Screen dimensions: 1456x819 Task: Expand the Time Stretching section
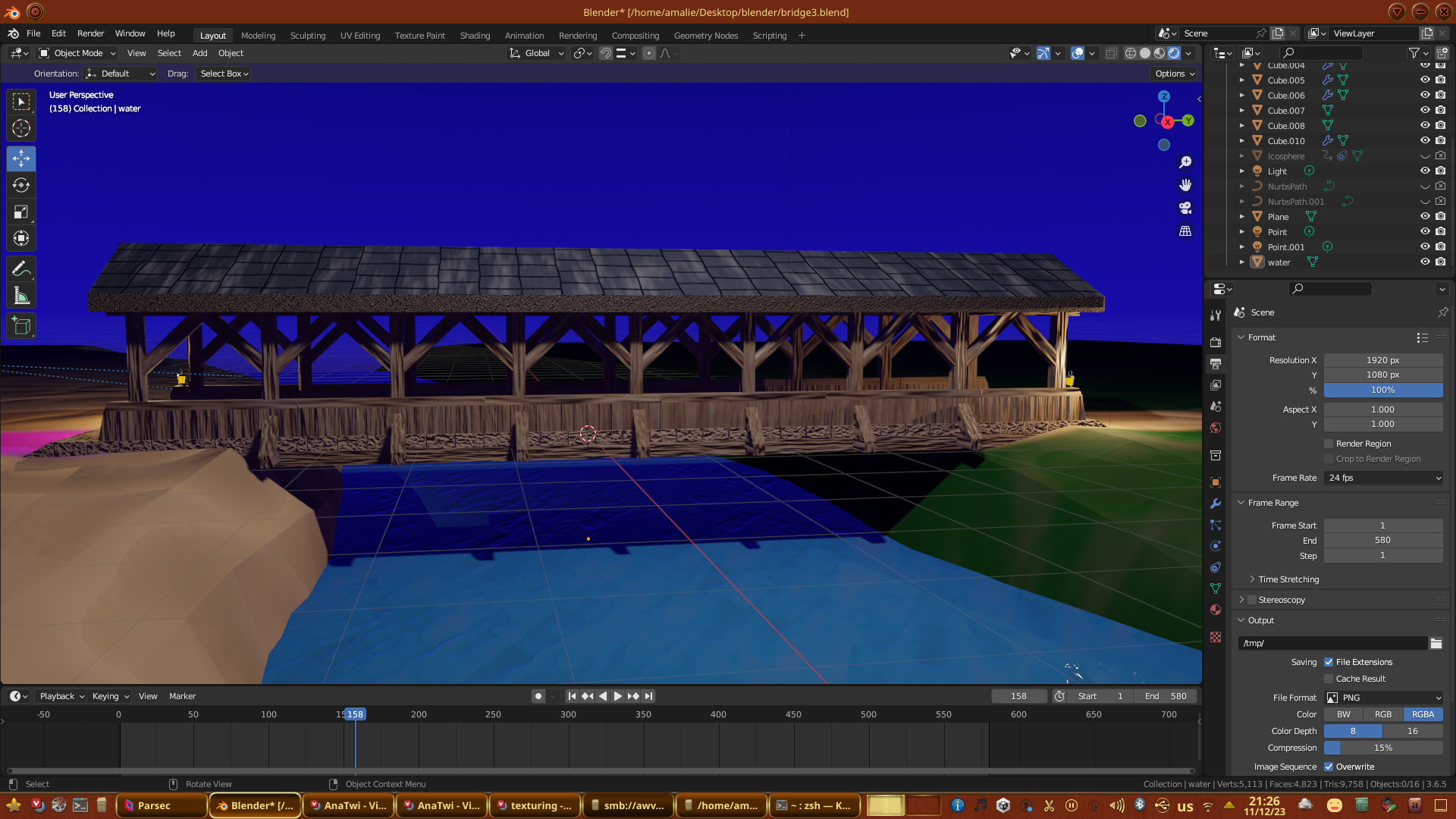(x=1288, y=579)
